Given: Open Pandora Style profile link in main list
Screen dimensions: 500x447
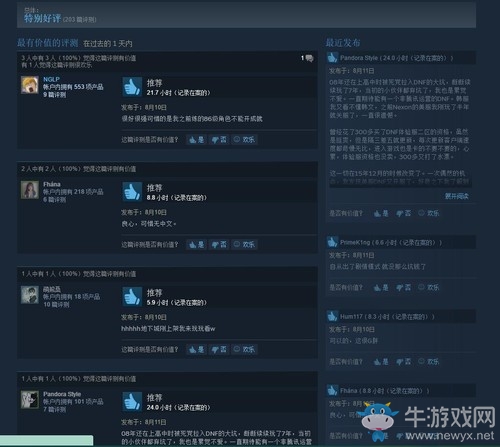Looking at the screenshot, I should 62,394.
